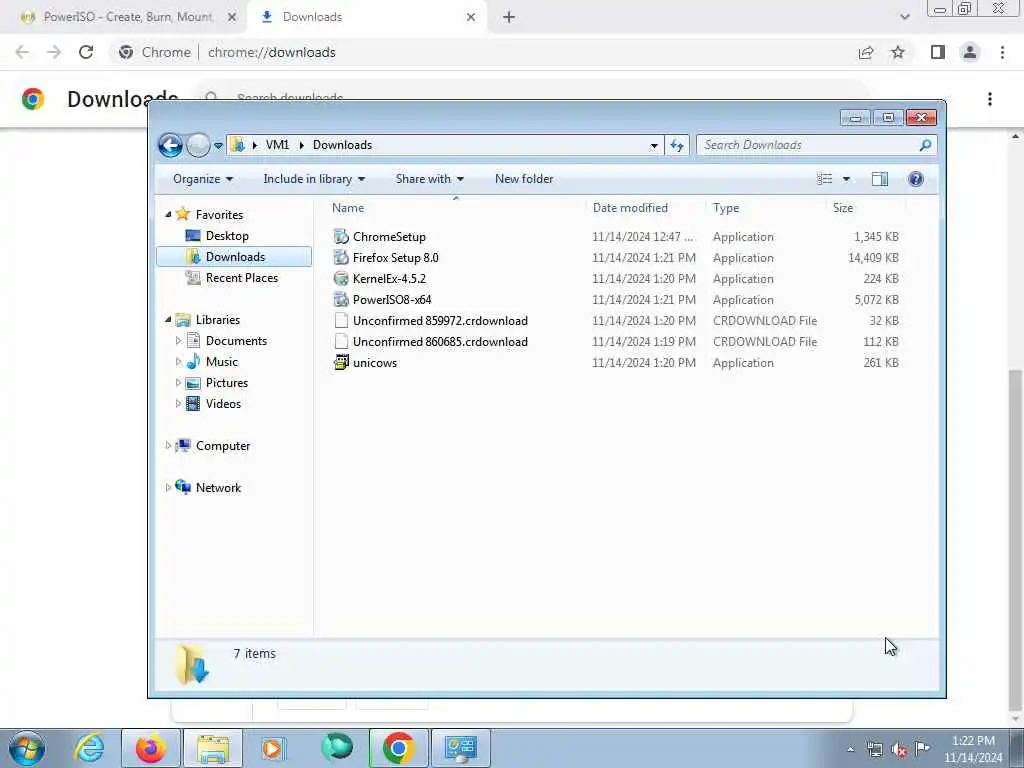Select the Network item in navigation pane
The height and width of the screenshot is (768, 1024).
(218, 487)
